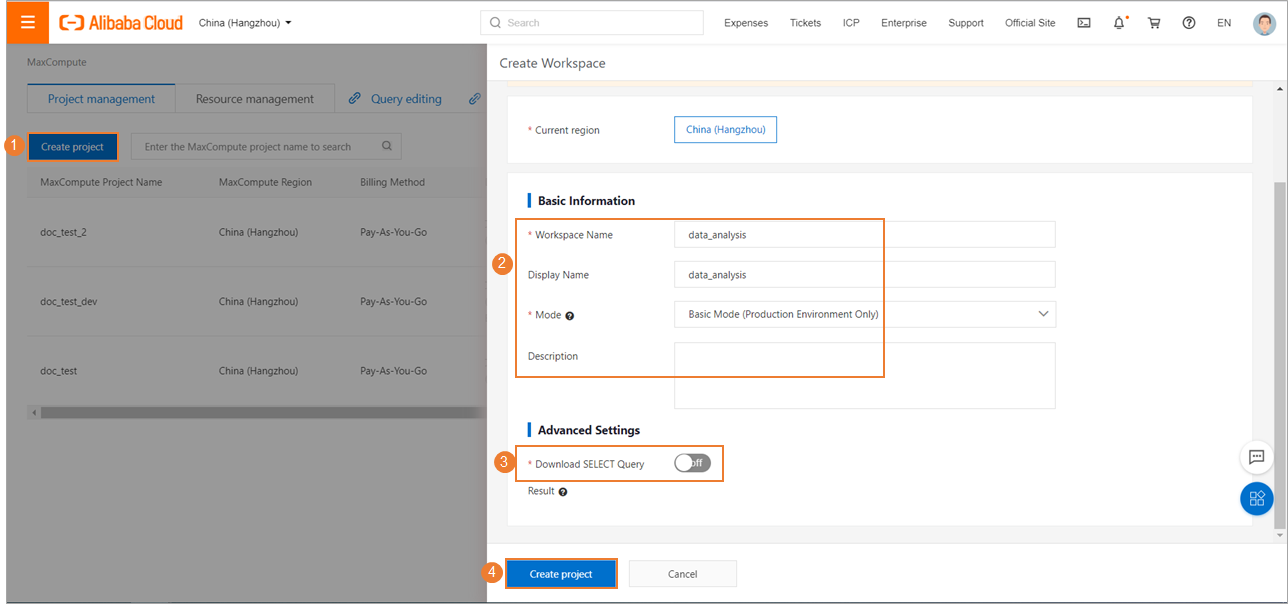Click the MaxCompute Project Name column header
This screenshot has height=604, width=1288.
101,182
